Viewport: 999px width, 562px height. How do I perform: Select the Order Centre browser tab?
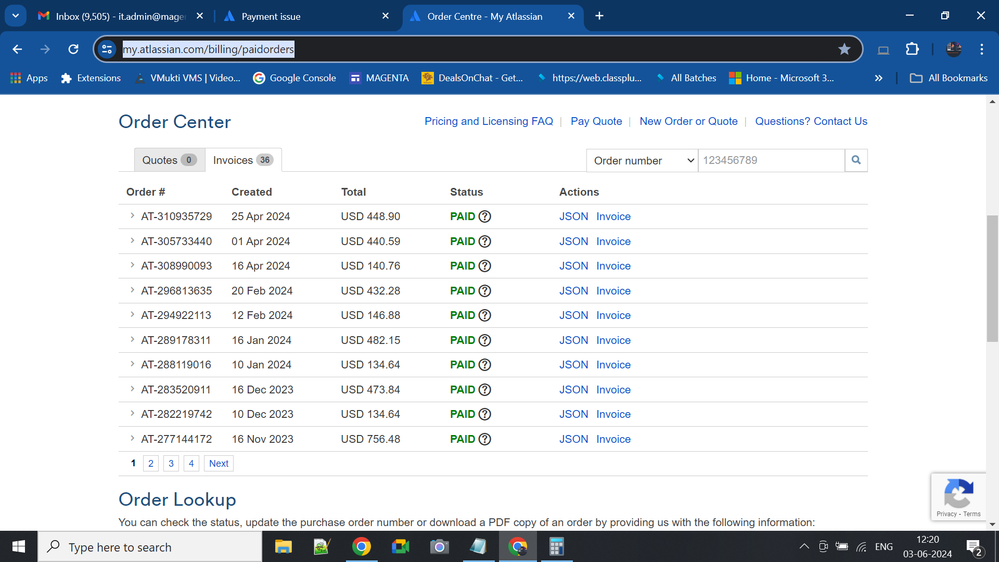tap(494, 16)
